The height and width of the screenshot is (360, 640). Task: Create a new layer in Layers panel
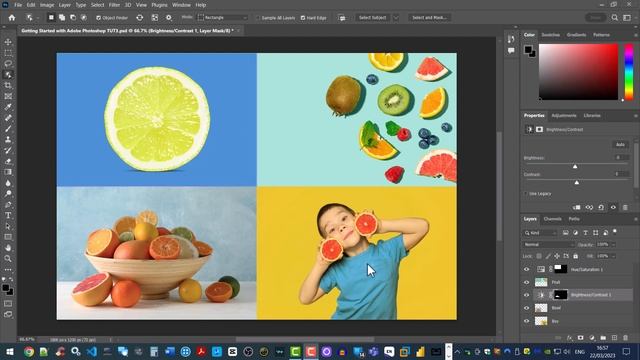pyautogui.click(x=614, y=338)
